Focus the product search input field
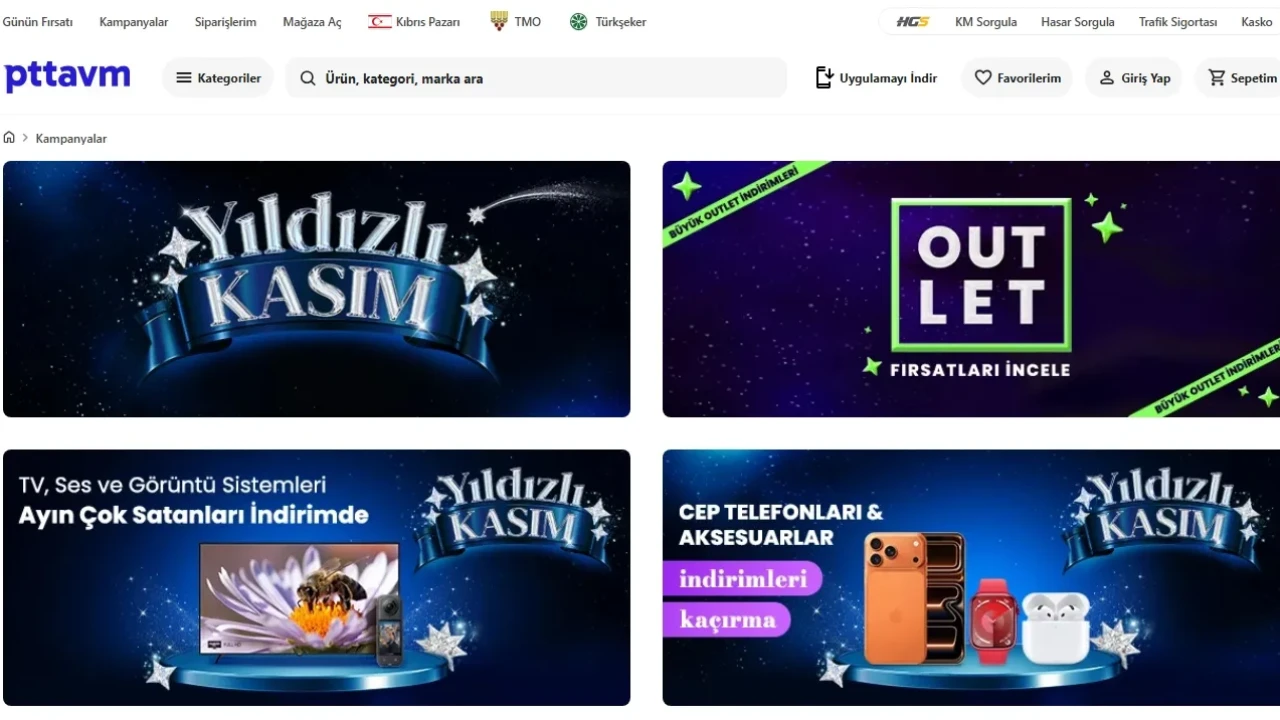This screenshot has width=1280, height=720. (x=536, y=78)
